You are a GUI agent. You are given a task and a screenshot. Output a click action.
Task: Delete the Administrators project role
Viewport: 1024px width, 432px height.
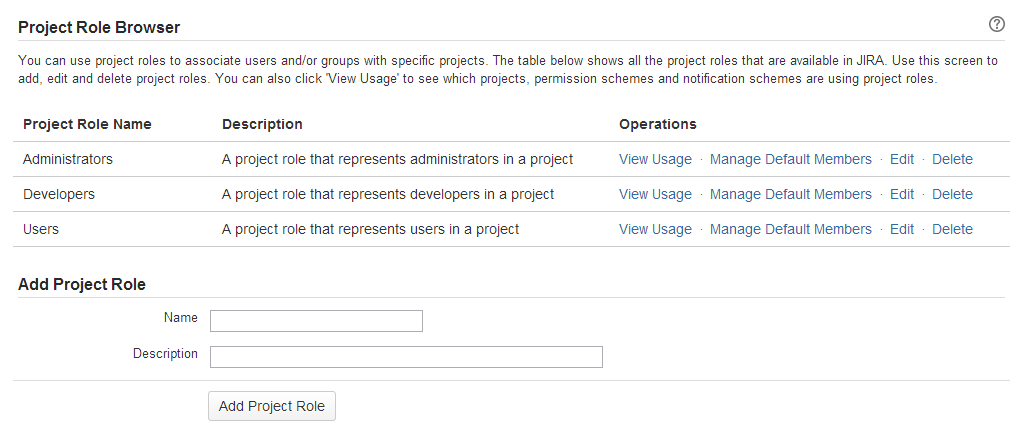pyautogui.click(x=952, y=159)
